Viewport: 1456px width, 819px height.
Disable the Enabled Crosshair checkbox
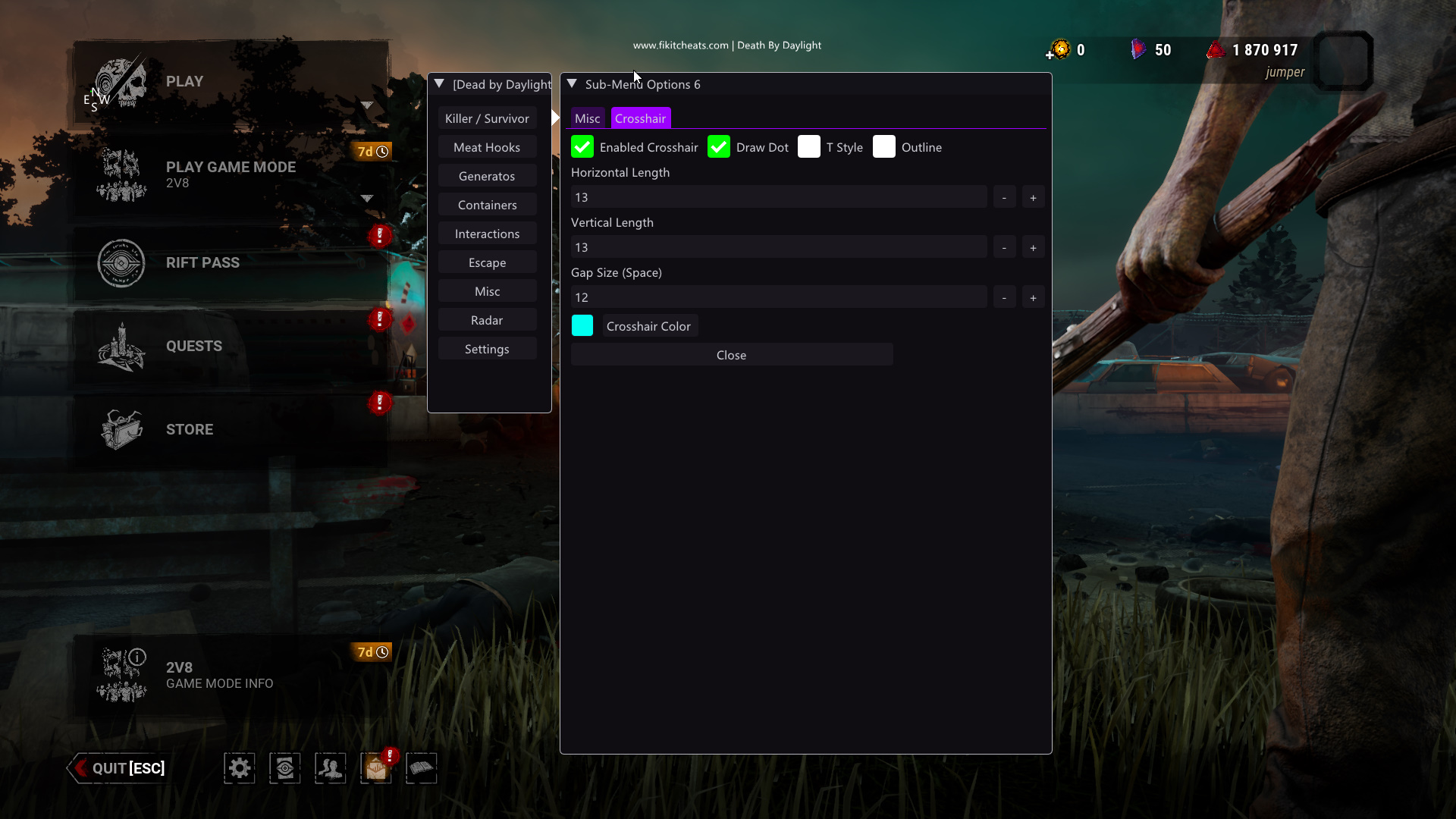click(582, 147)
